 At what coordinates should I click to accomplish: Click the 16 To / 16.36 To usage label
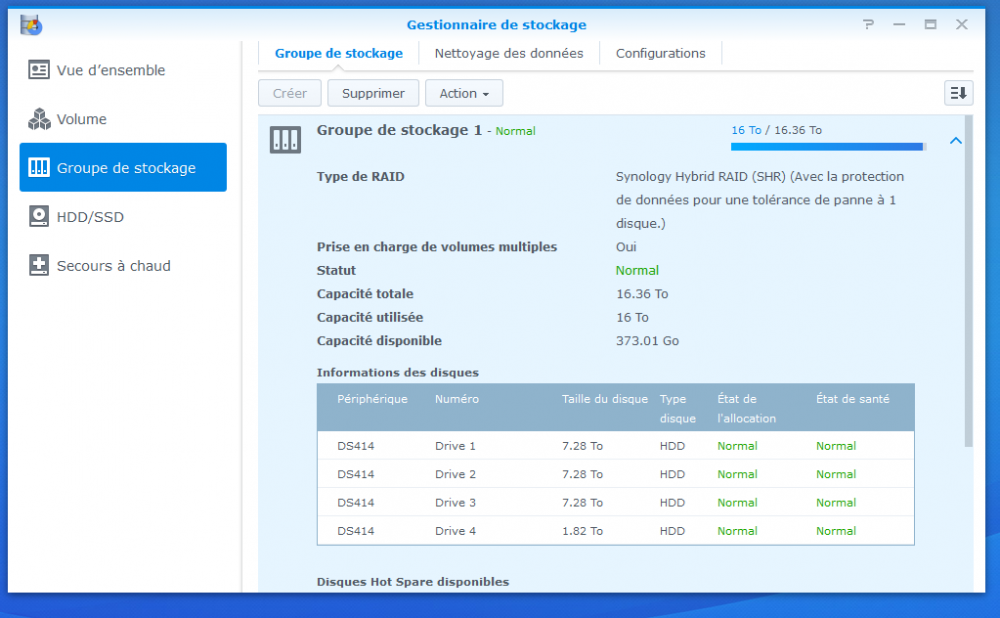(776, 130)
